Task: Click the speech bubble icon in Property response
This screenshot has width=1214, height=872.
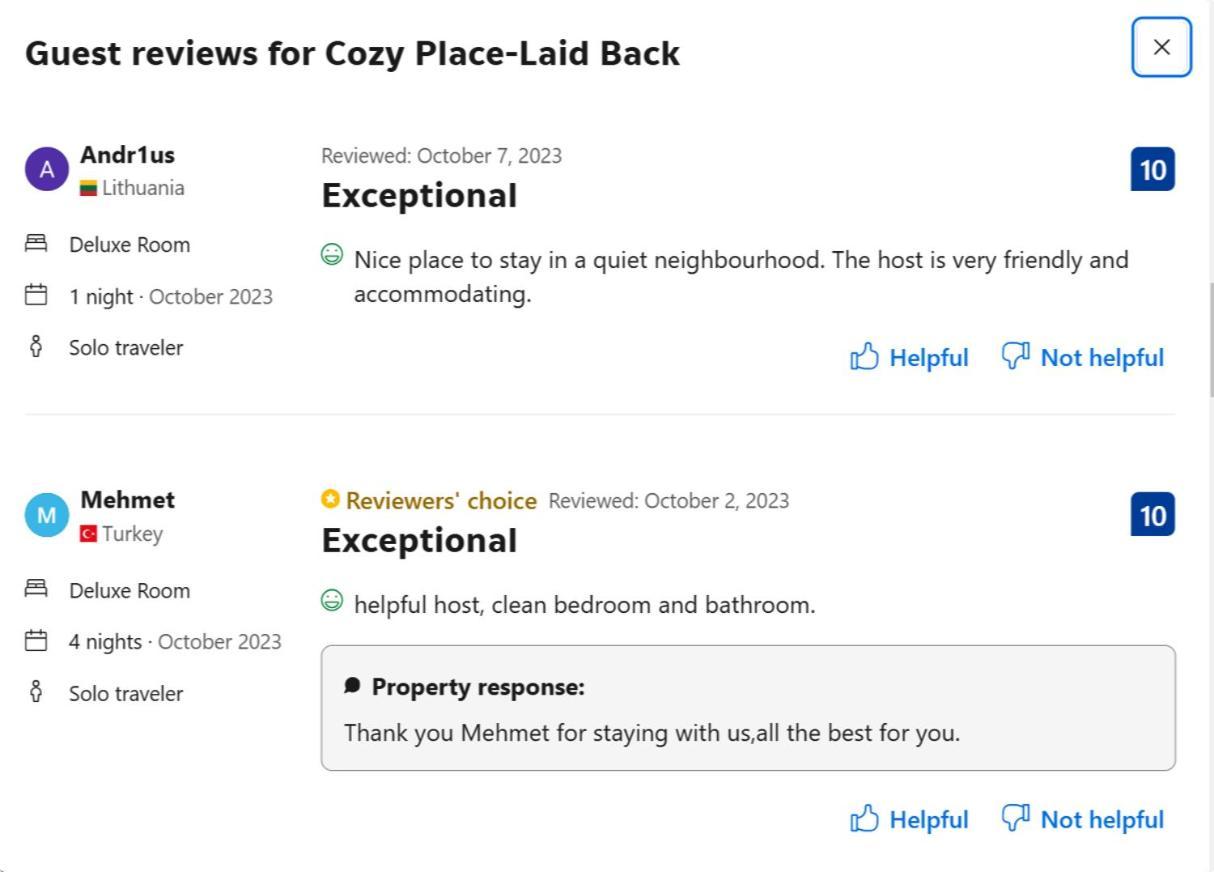Action: pyautogui.click(x=352, y=686)
